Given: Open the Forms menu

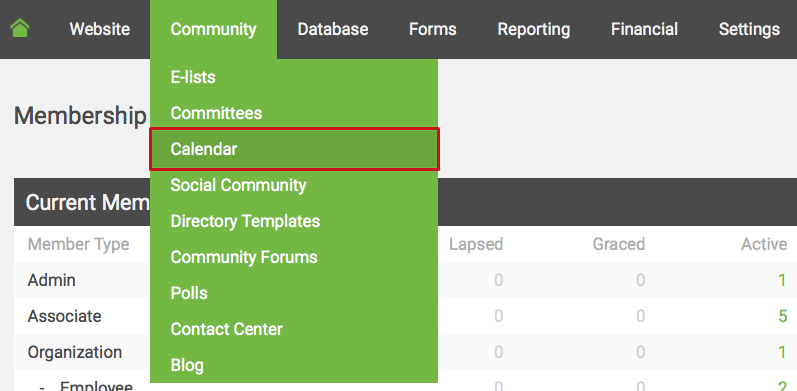Looking at the screenshot, I should 433,29.
